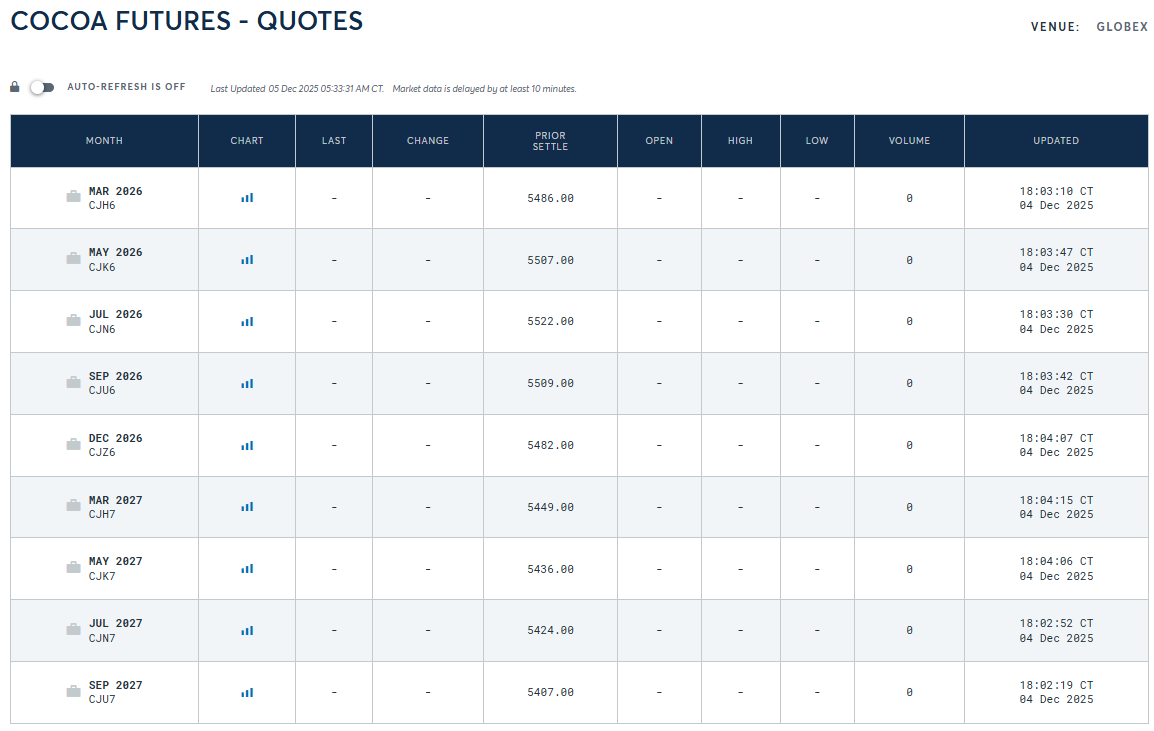Open the chart icon for DEC 2026
The height and width of the screenshot is (731, 1154).
pos(247,445)
